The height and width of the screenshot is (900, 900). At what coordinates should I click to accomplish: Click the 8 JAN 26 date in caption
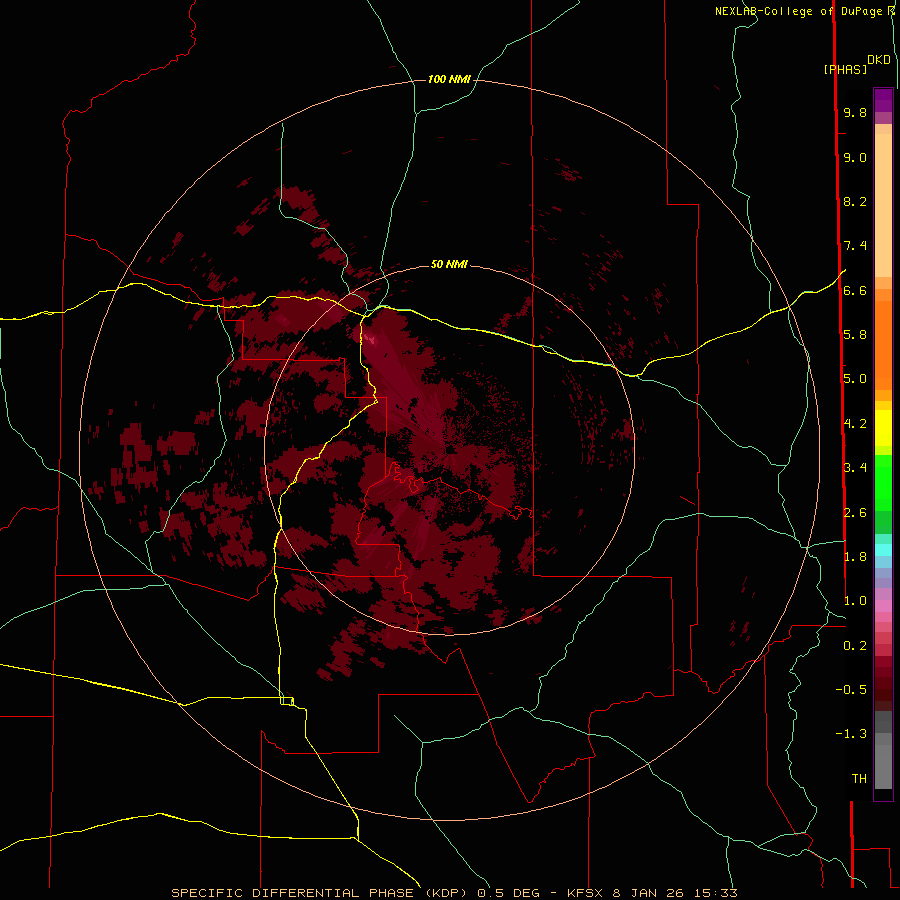click(x=650, y=893)
